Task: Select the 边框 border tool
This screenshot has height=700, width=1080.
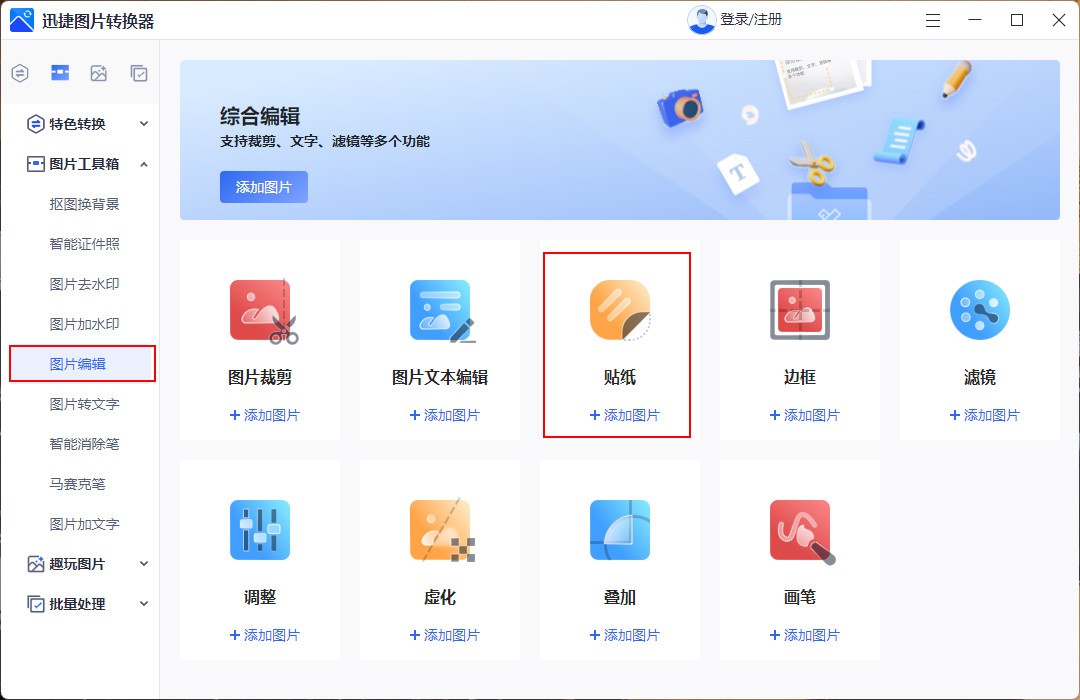Action: point(799,340)
